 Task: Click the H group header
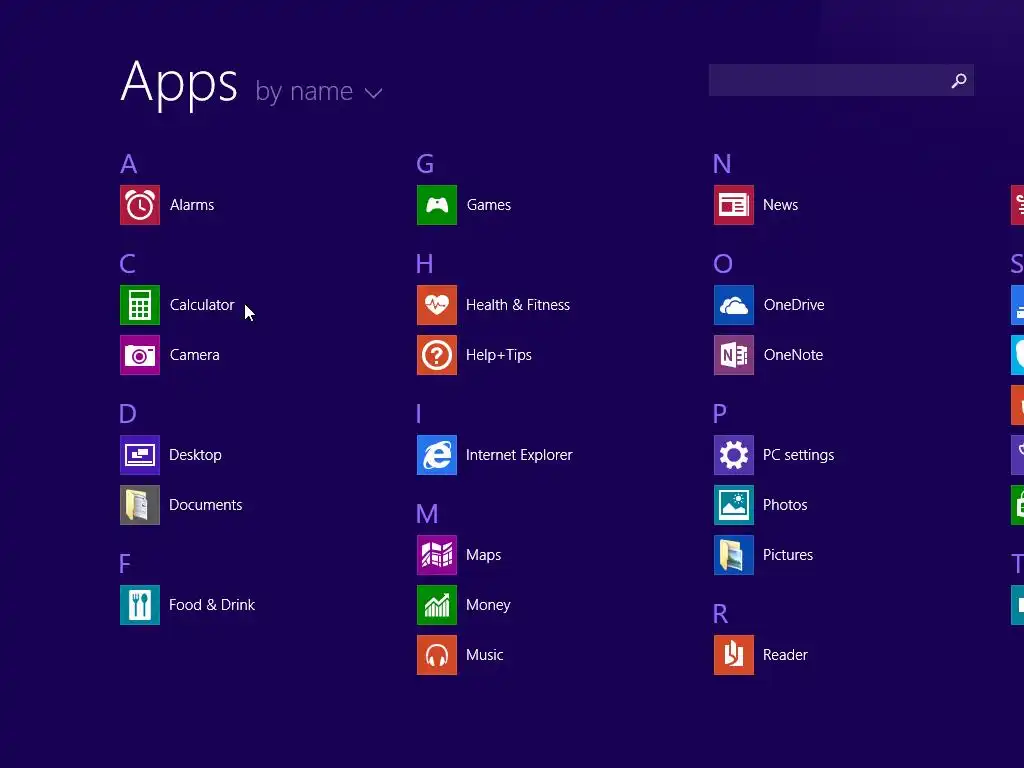(424, 264)
